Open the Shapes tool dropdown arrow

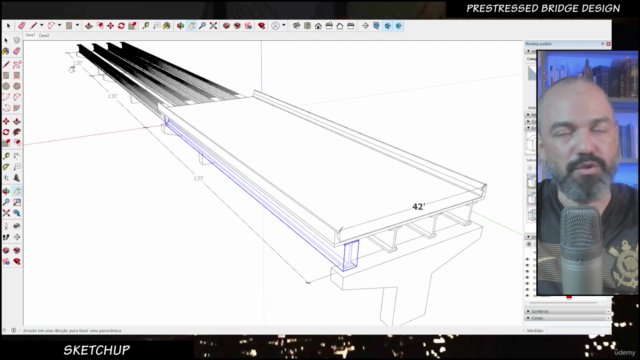pyautogui.click(x=77, y=26)
